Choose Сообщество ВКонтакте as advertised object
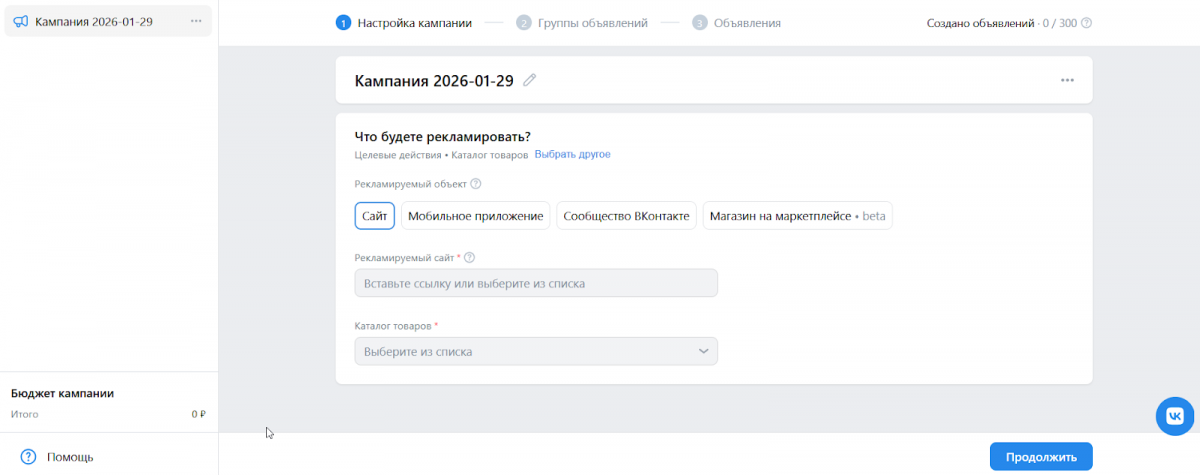1200x475 pixels. tap(626, 216)
